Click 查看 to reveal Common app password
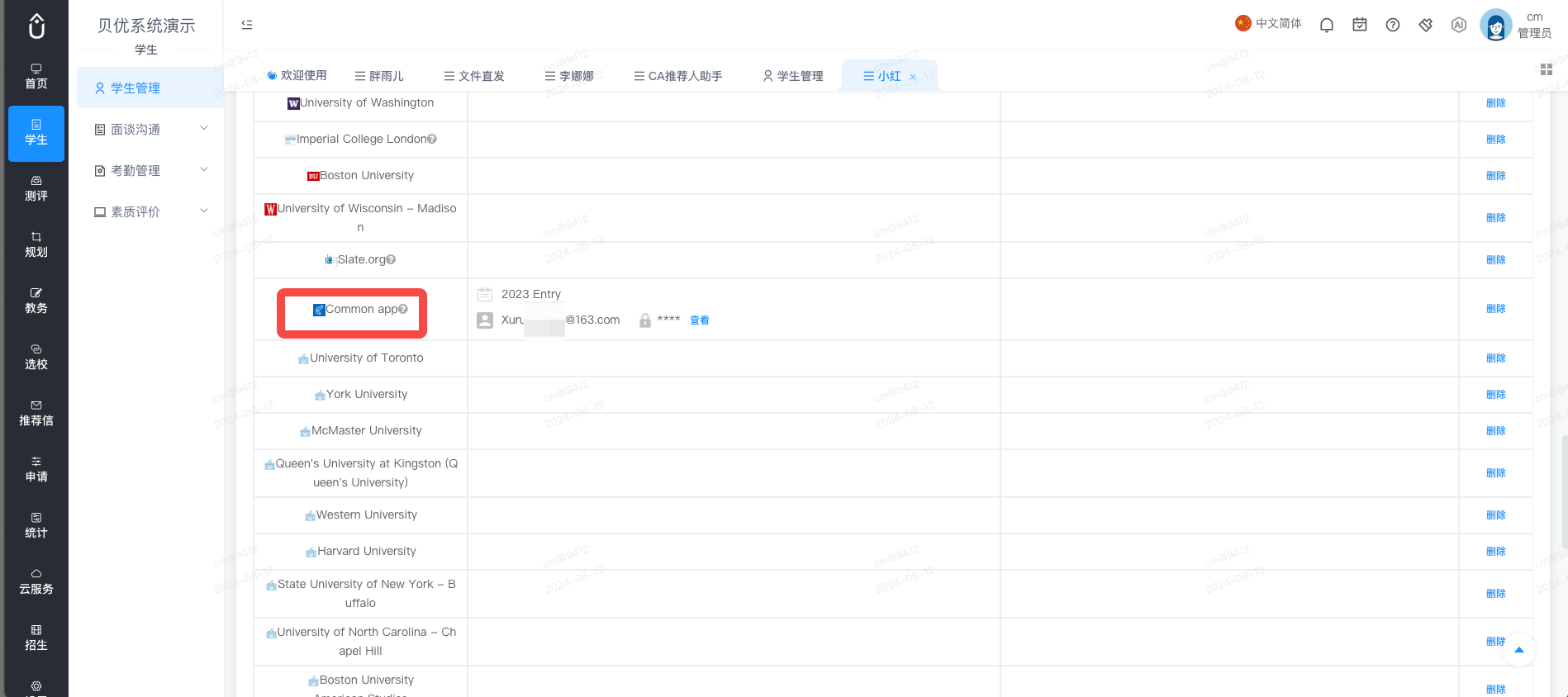Screen dimensions: 1568x697 pyautogui.click(x=700, y=320)
